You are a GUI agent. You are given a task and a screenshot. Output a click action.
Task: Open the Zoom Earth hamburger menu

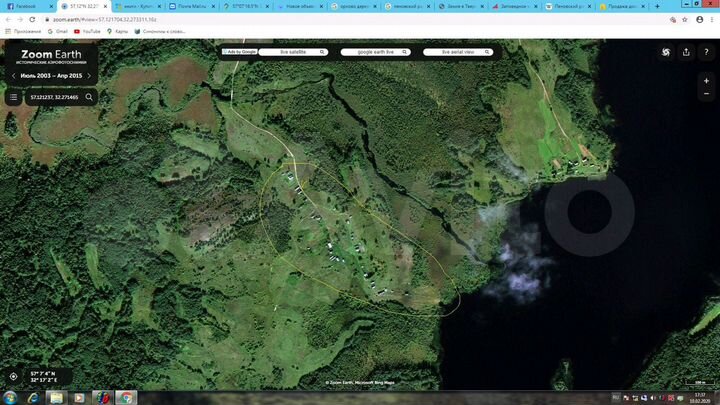coord(13,97)
